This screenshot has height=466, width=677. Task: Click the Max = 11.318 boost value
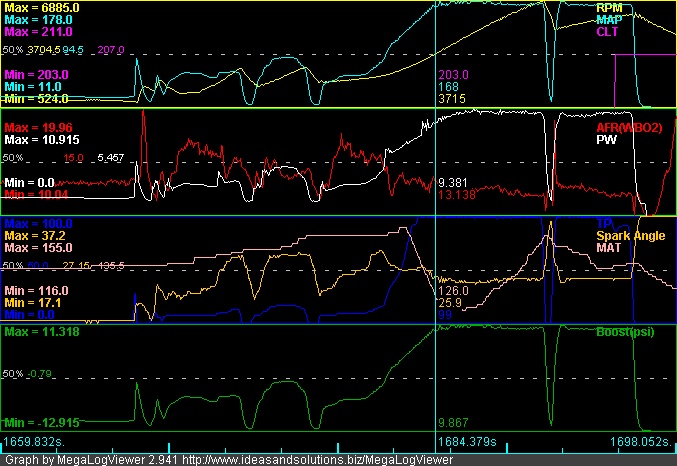click(x=42, y=332)
